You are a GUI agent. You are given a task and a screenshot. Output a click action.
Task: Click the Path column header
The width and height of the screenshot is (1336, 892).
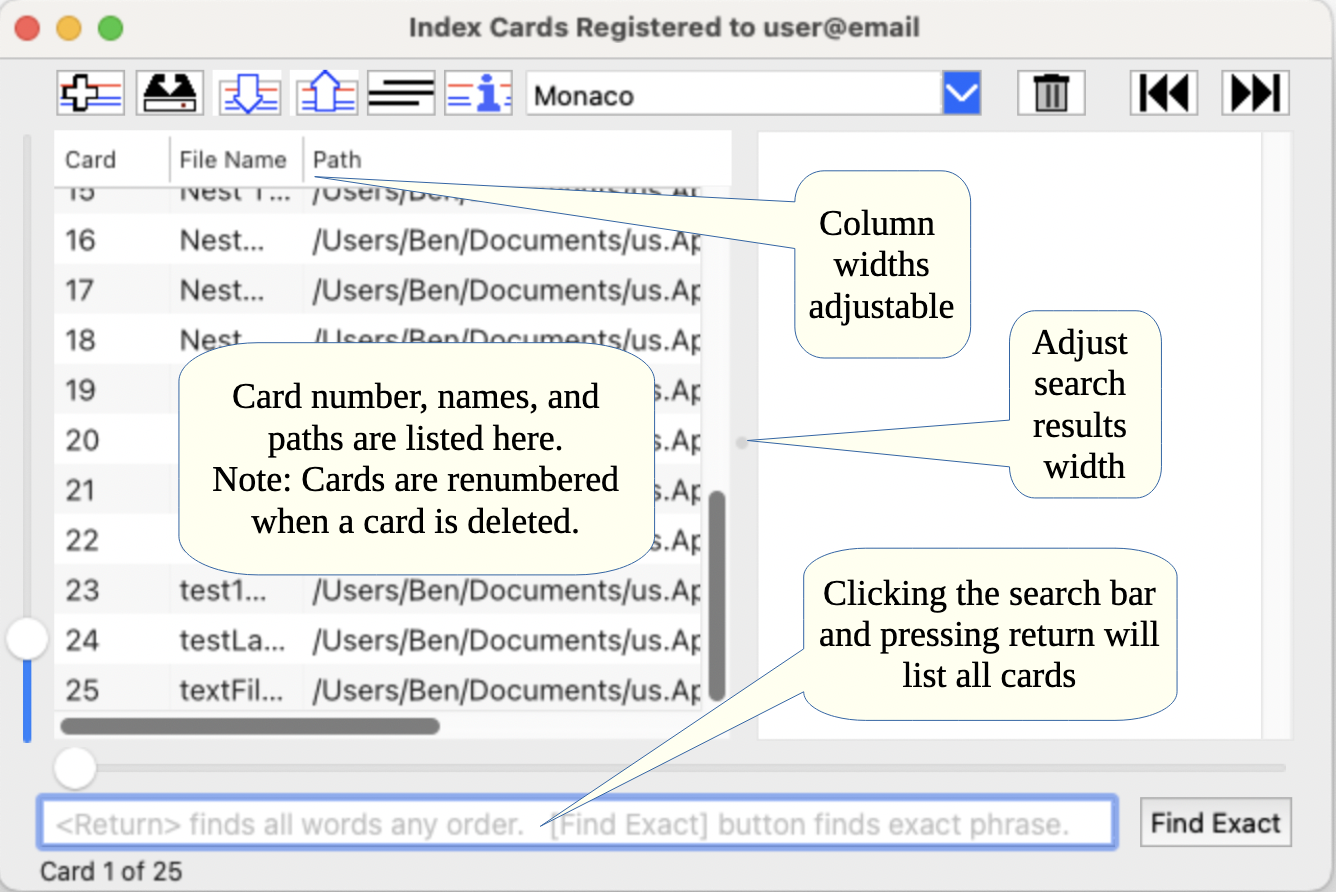(338, 160)
